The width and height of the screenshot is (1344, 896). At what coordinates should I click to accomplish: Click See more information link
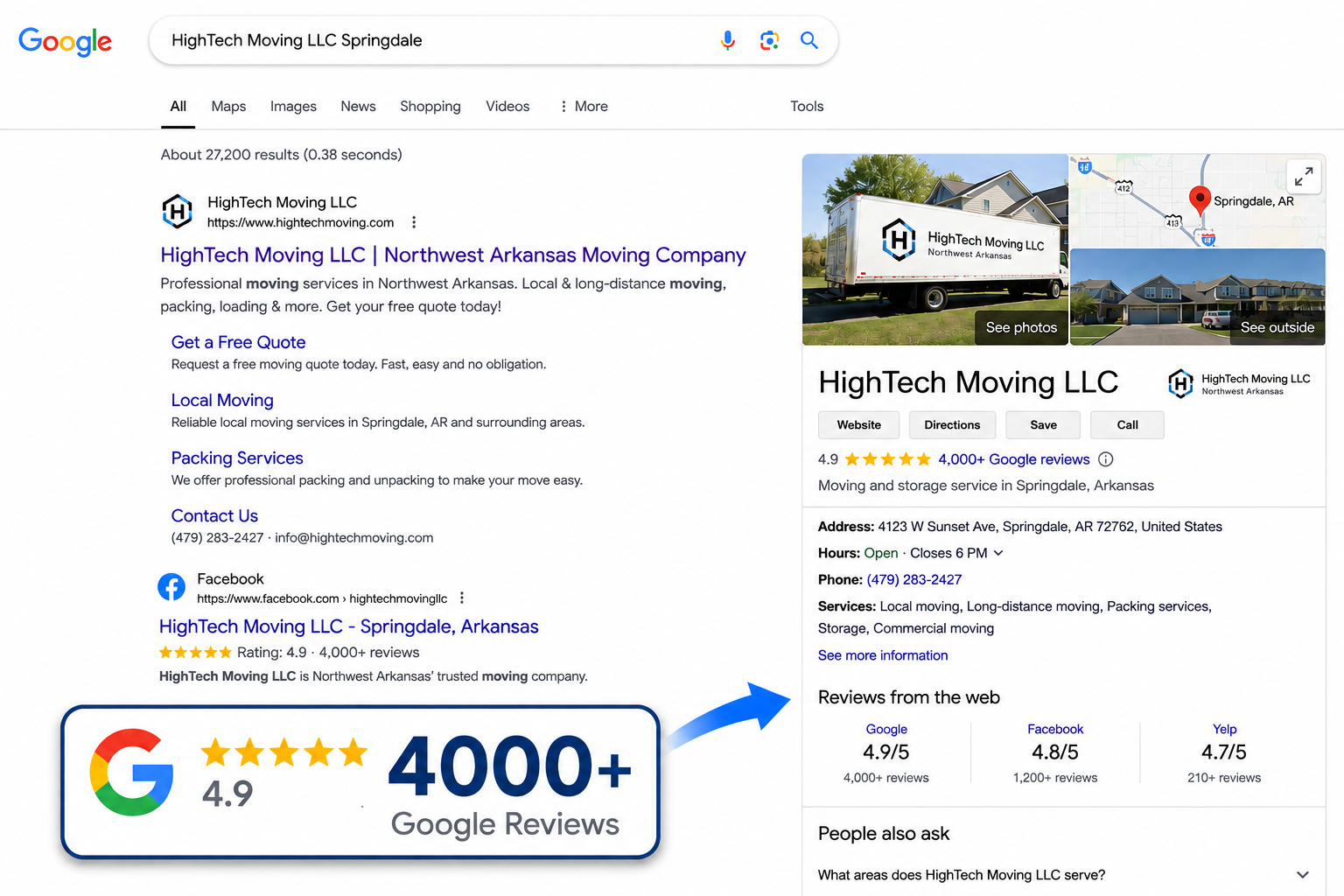883,655
